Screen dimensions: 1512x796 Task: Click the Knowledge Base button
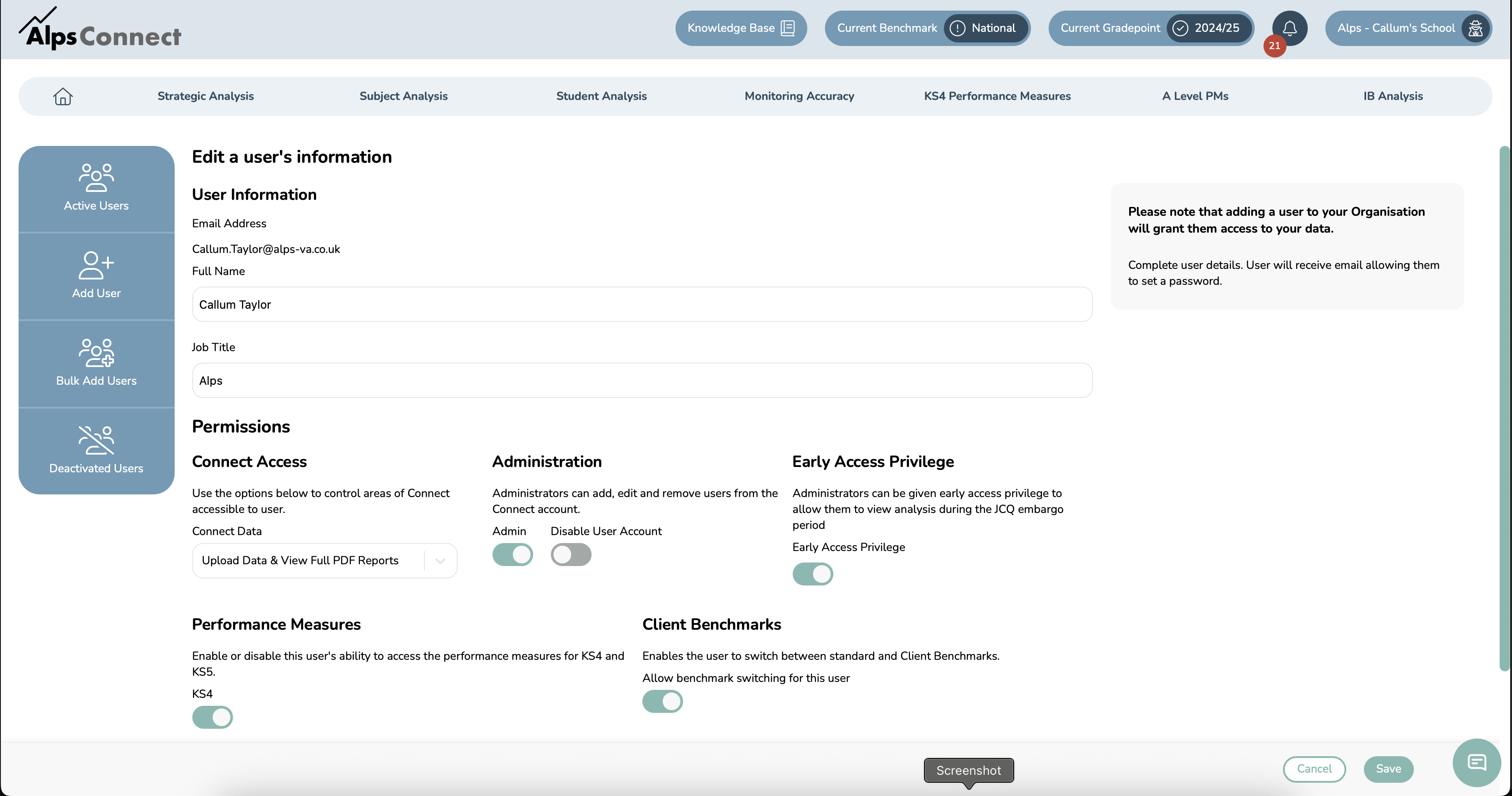pyautogui.click(x=741, y=28)
